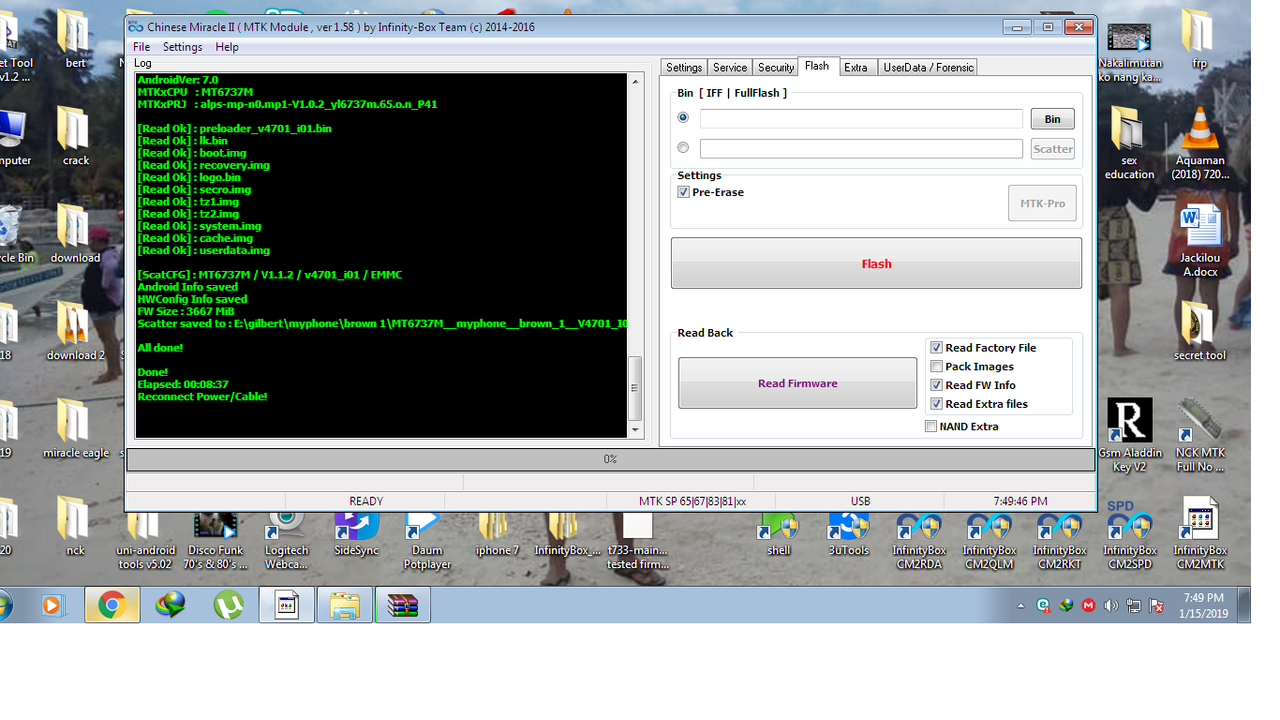1280x720 pixels.
Task: Click the READY status text
Action: pos(366,501)
